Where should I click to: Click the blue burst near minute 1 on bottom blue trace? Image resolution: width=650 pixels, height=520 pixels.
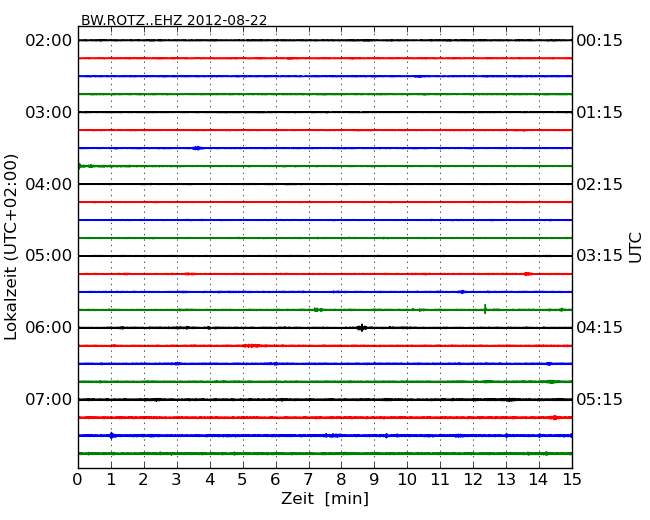[x=111, y=435]
